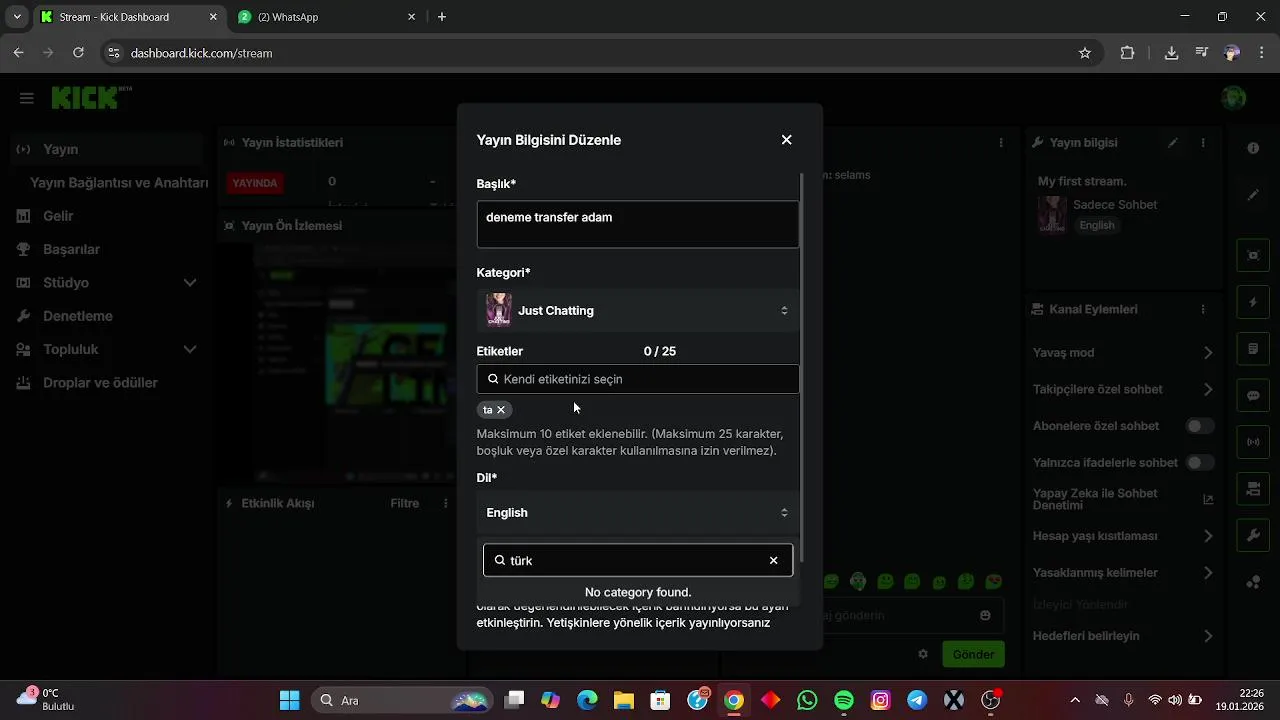Click the Gönder send button
The width and height of the screenshot is (1280, 720).
click(973, 655)
